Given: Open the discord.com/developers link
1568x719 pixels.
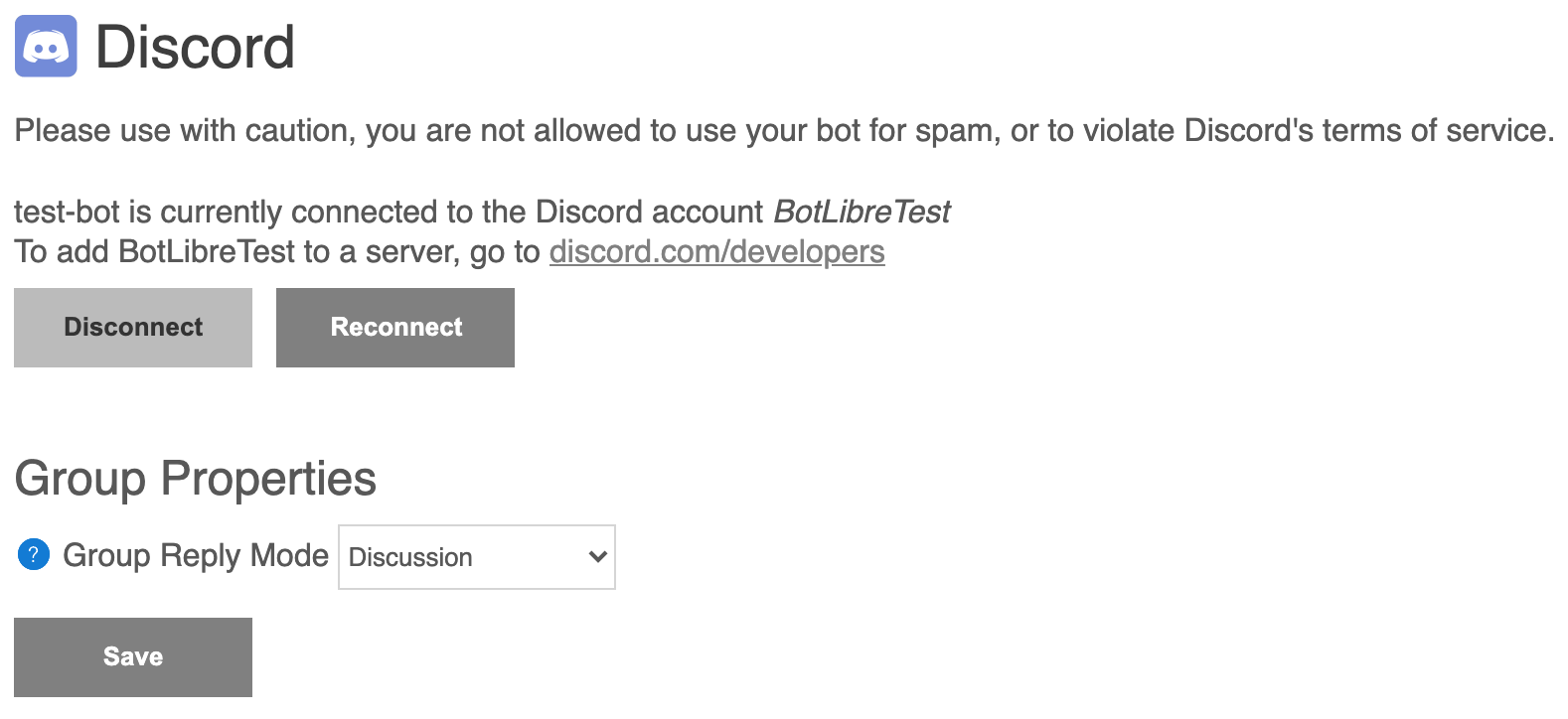Looking at the screenshot, I should pos(716,252).
